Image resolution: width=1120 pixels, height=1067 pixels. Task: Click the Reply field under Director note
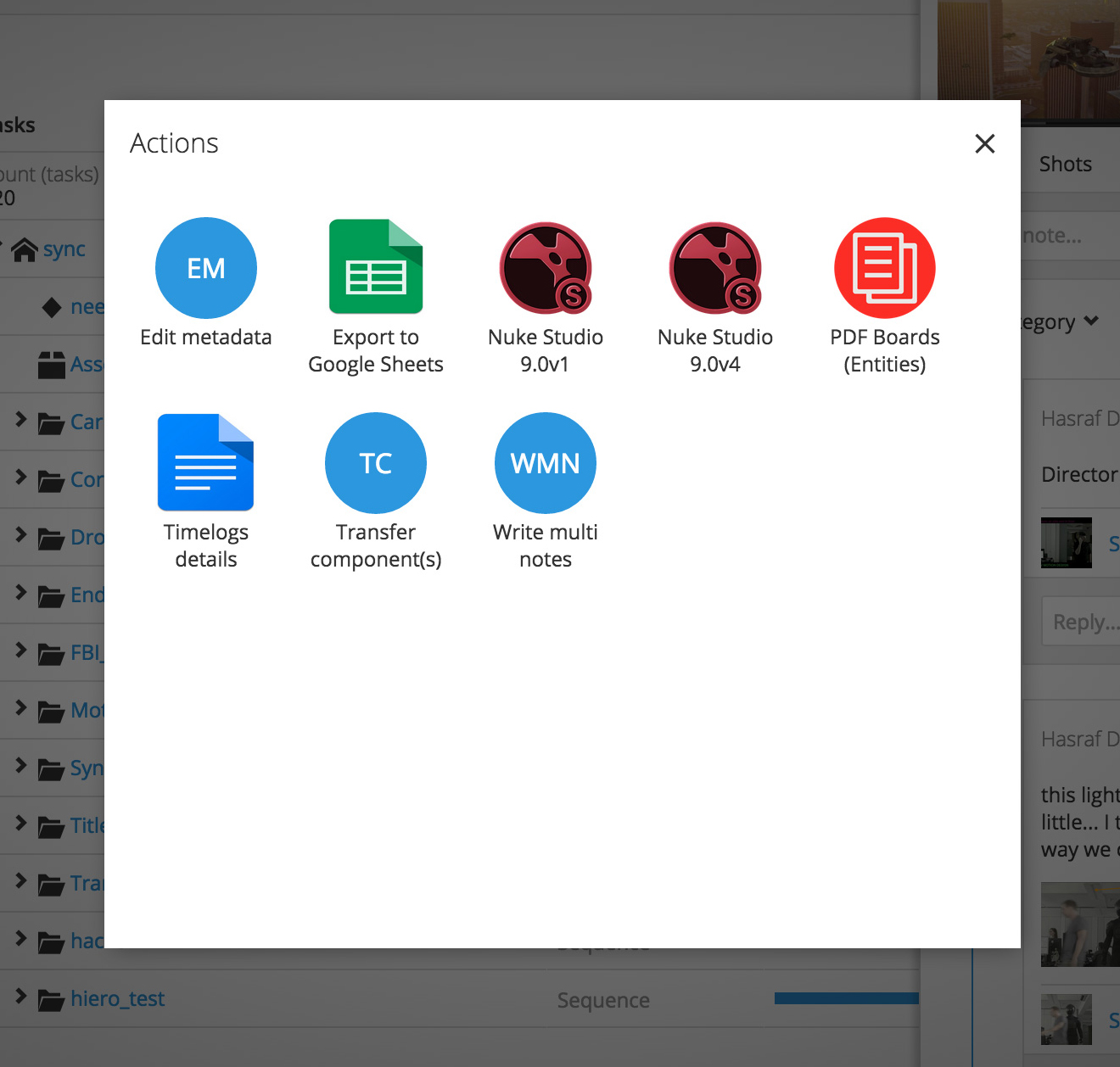coord(1081,622)
